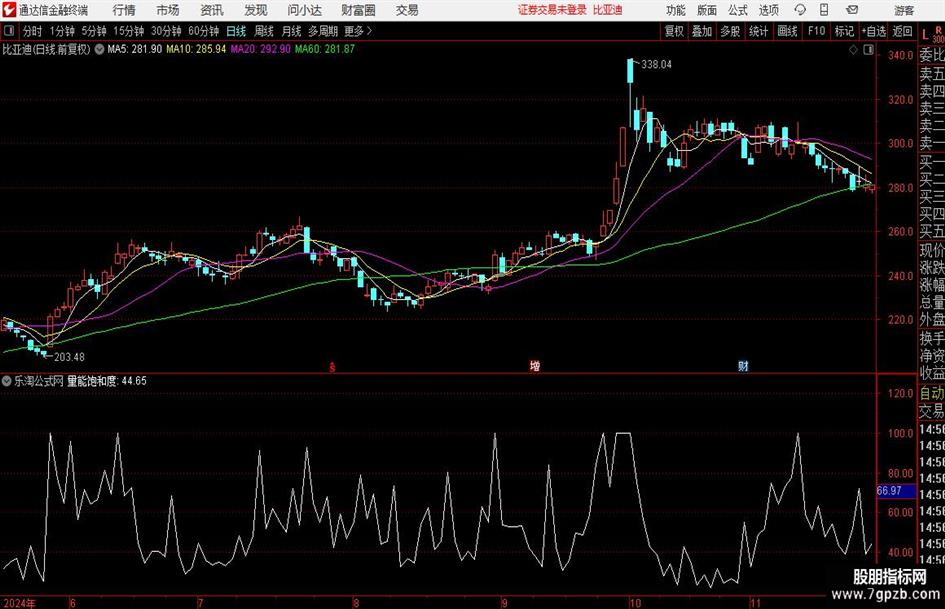Click the 203.48 low price label
Image resolution: width=945 pixels, height=609 pixels.
[x=69, y=357]
